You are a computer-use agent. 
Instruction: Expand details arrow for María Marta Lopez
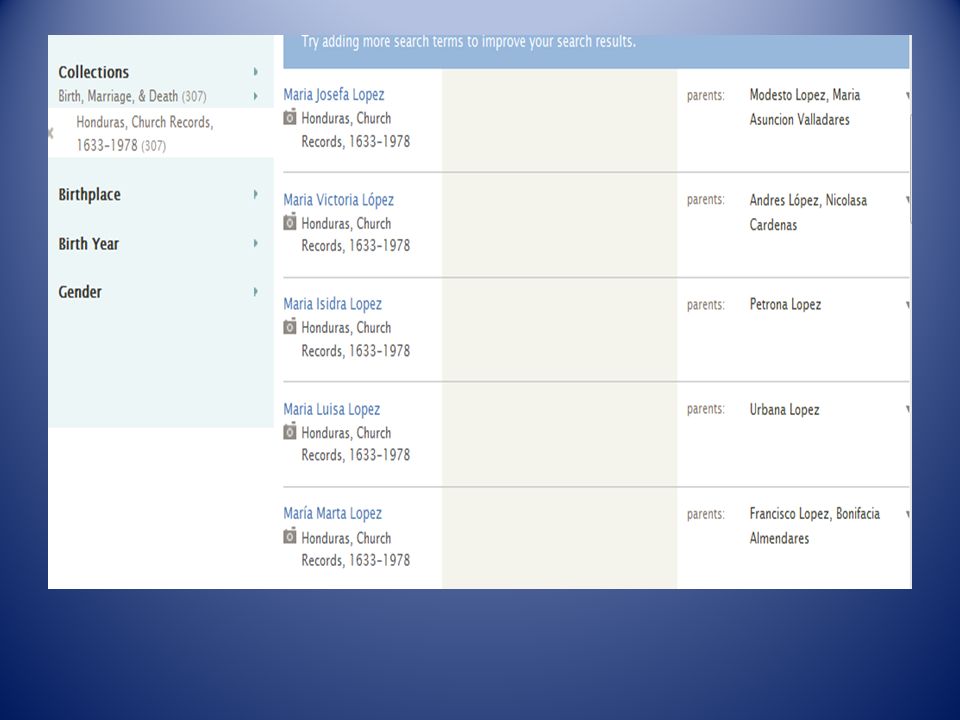point(907,514)
